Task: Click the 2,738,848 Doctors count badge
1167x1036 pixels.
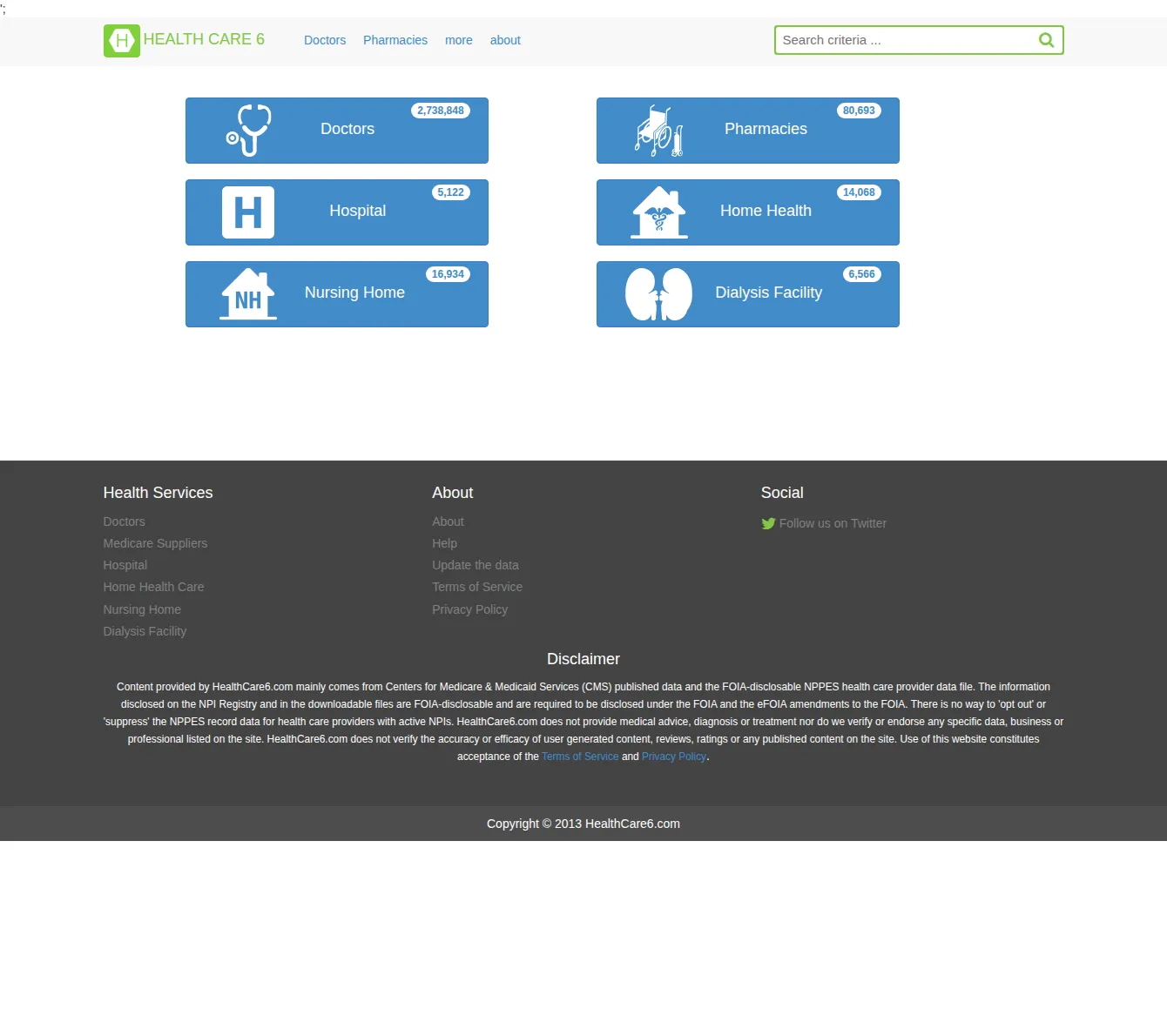Action: click(x=441, y=111)
